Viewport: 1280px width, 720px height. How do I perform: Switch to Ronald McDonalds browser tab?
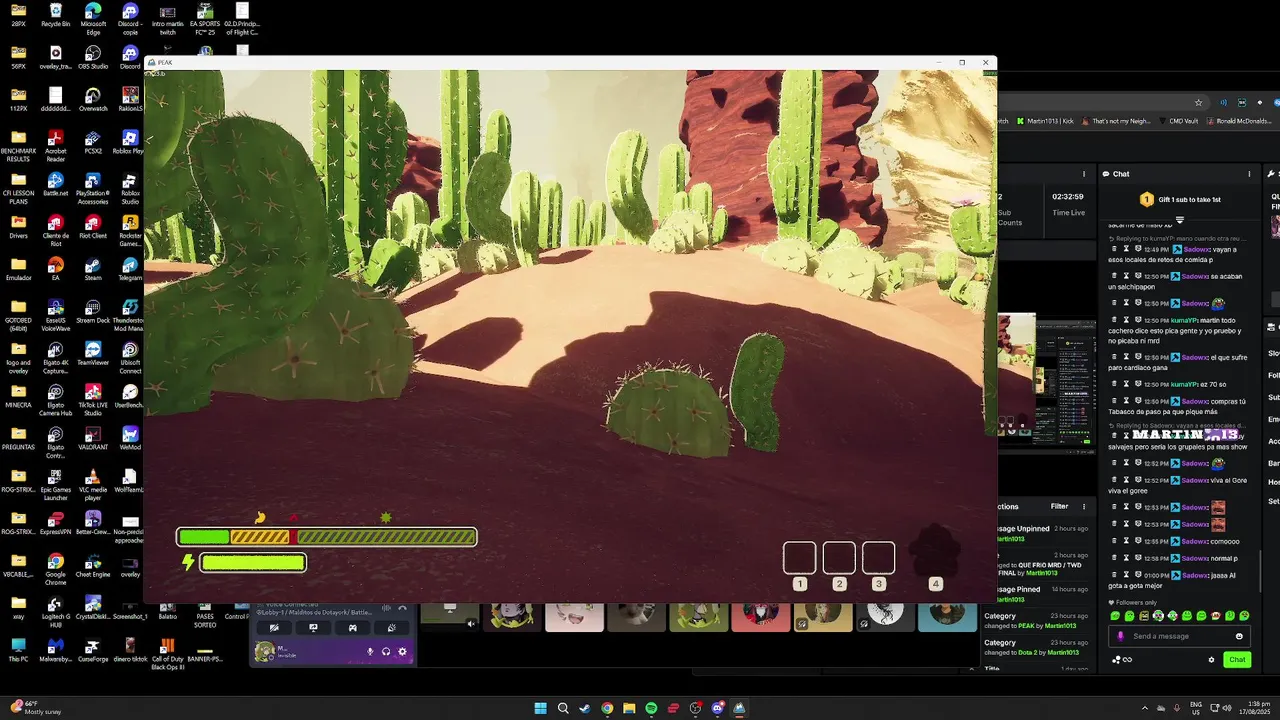pyautogui.click(x=1238, y=121)
